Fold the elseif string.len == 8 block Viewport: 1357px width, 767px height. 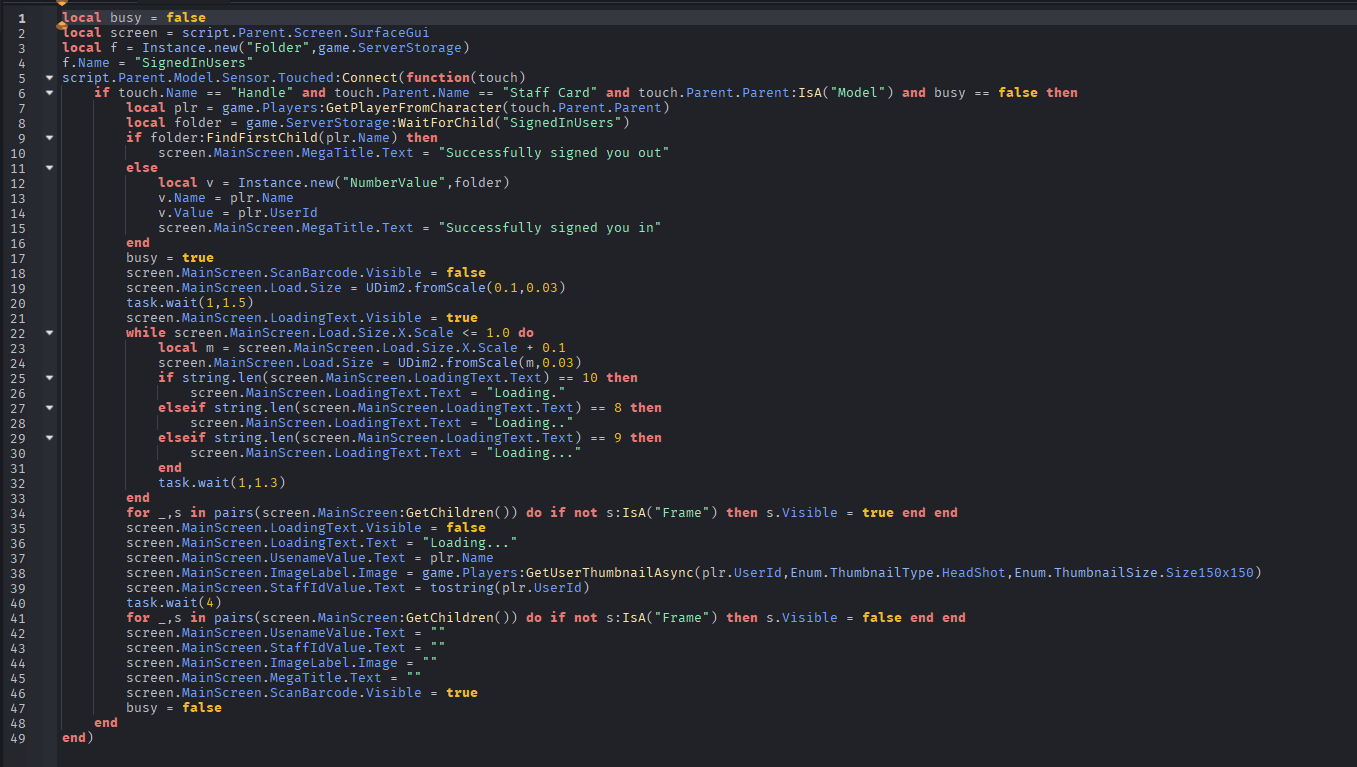click(x=49, y=408)
